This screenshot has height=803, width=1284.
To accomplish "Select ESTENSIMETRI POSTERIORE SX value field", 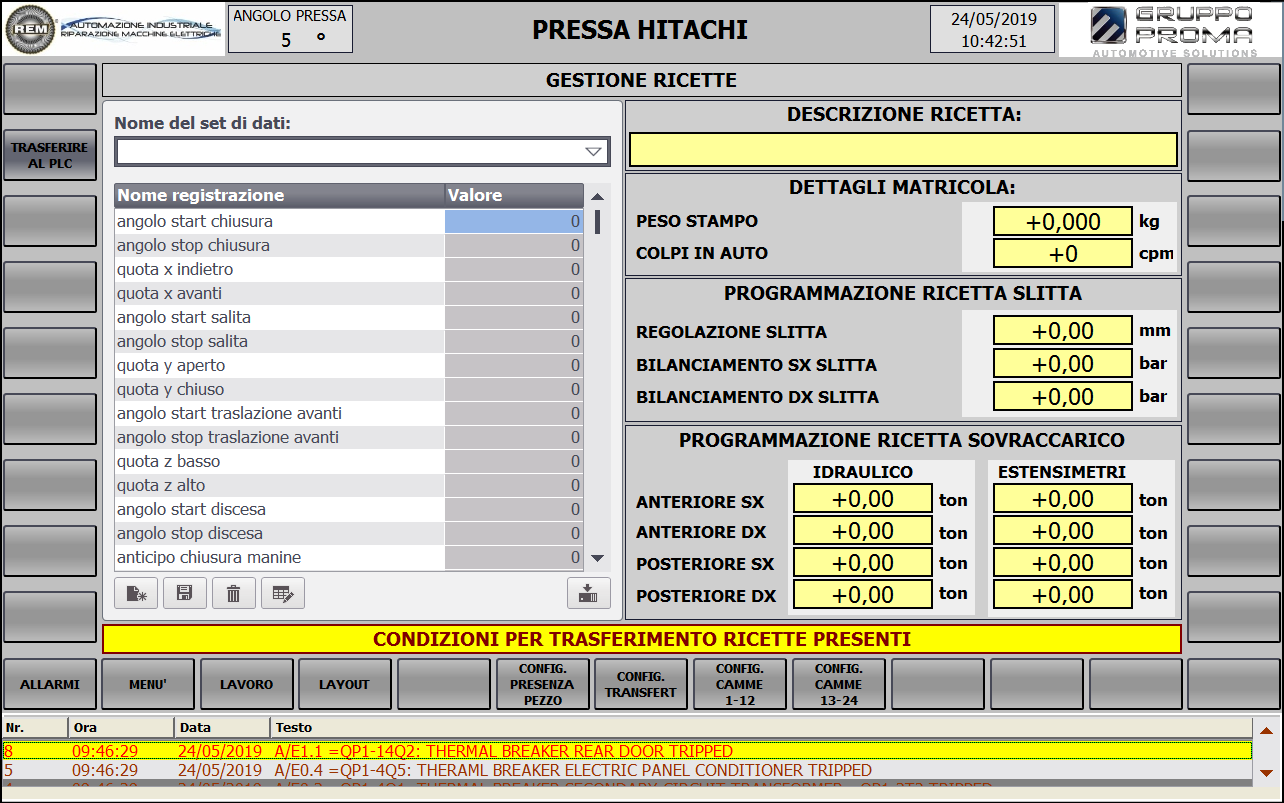I will coord(1063,563).
